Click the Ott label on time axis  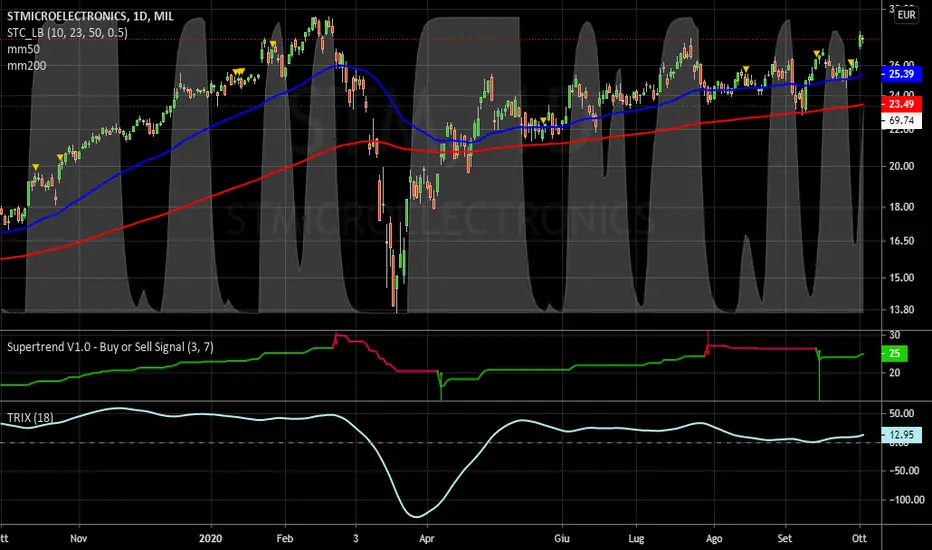(859, 538)
